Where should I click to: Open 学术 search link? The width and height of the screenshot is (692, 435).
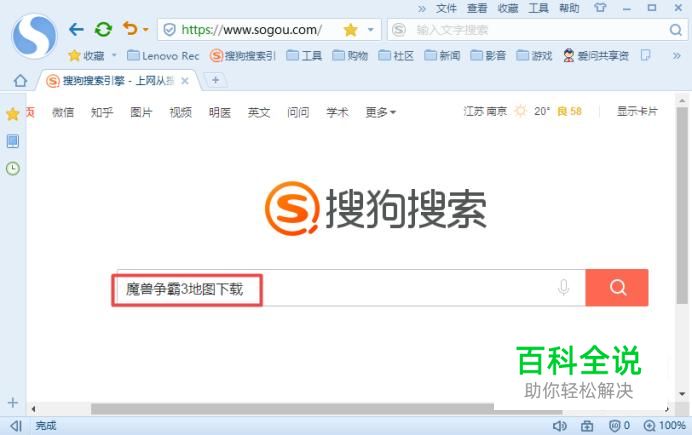coord(337,112)
